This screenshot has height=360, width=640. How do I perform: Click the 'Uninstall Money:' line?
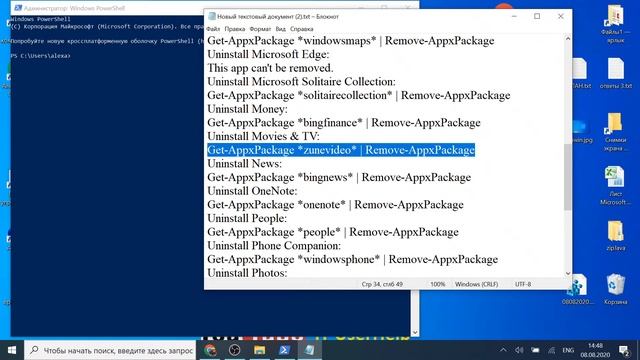pyautogui.click(x=247, y=109)
